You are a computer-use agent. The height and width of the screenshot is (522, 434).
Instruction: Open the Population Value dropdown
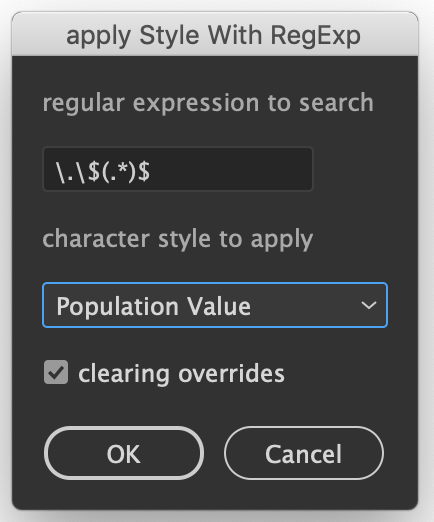[215, 305]
